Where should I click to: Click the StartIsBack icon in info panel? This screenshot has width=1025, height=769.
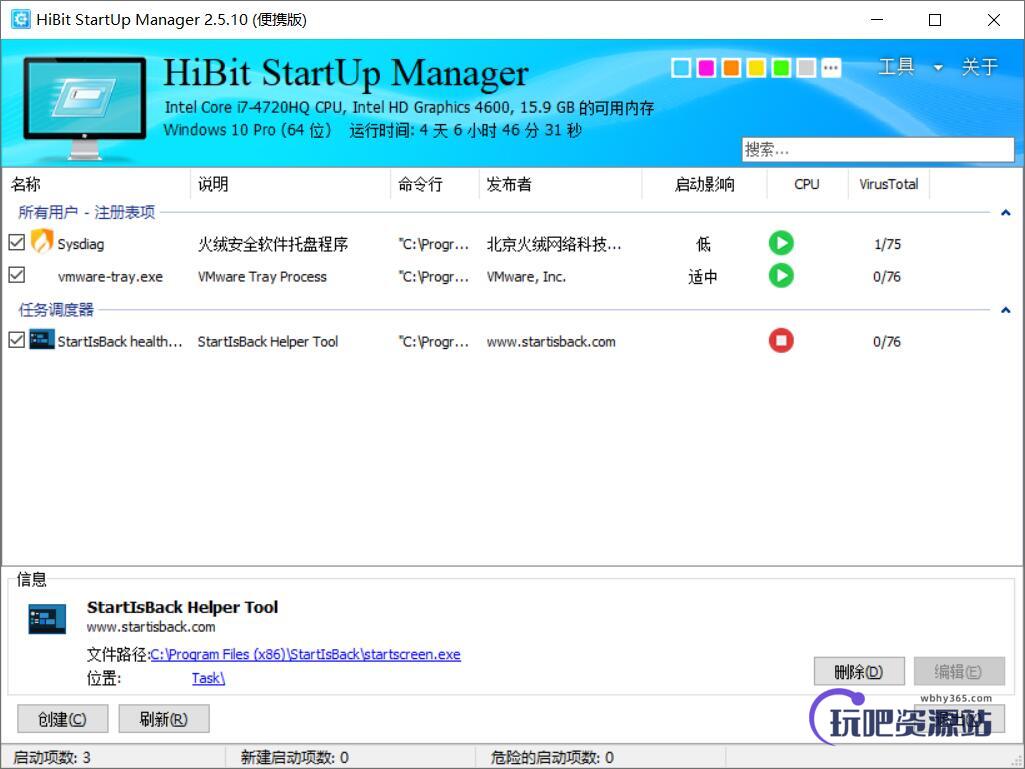pyautogui.click(x=47, y=619)
